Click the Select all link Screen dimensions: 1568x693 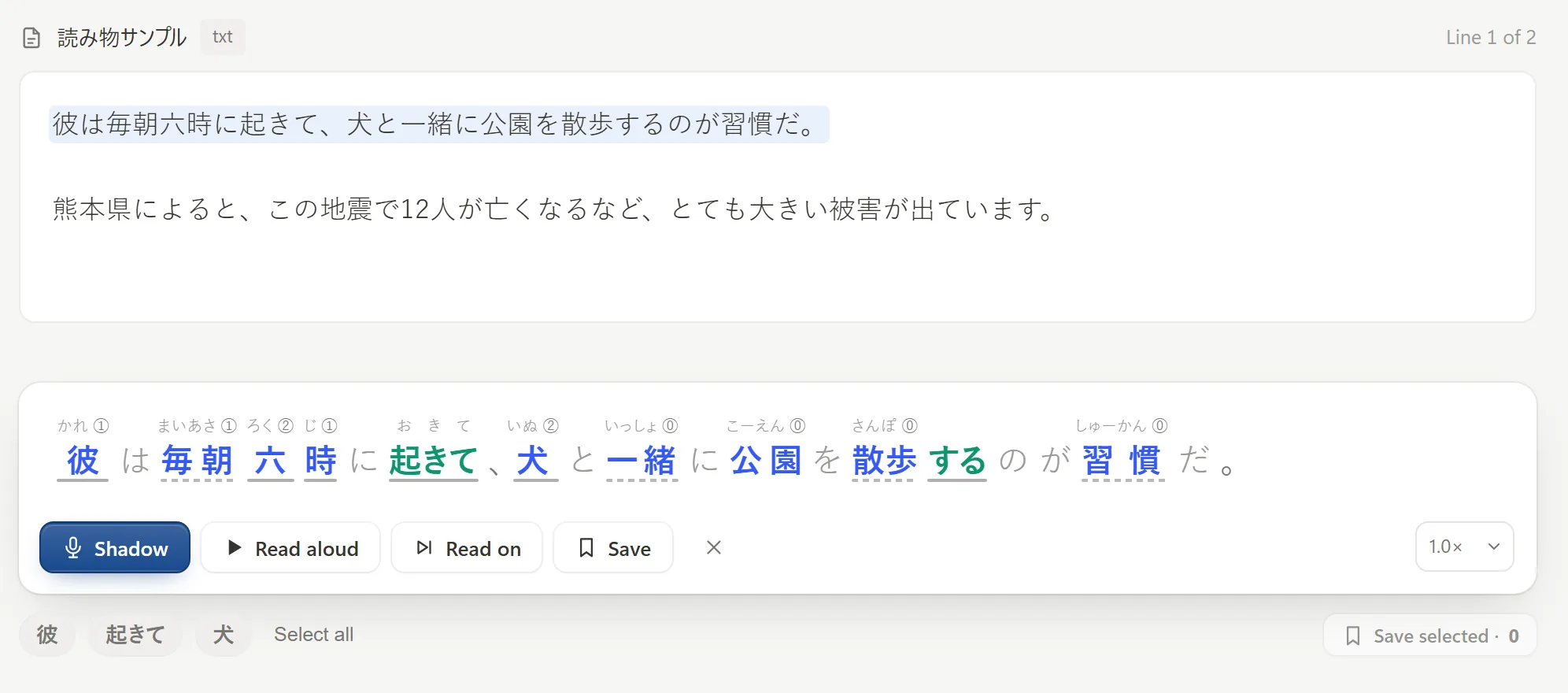click(313, 634)
